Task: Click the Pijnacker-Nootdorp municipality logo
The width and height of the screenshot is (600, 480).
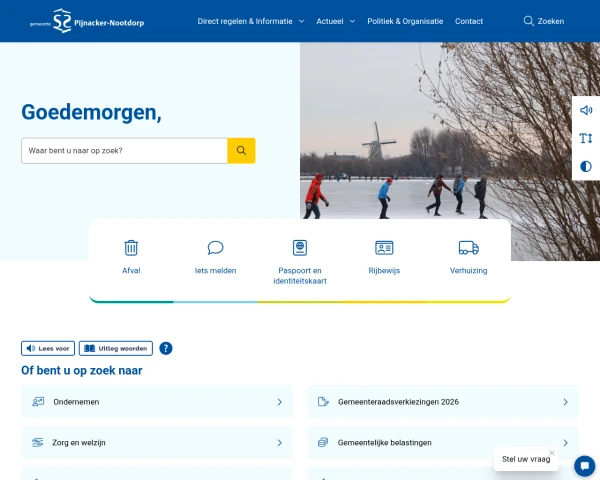Action: coord(87,21)
